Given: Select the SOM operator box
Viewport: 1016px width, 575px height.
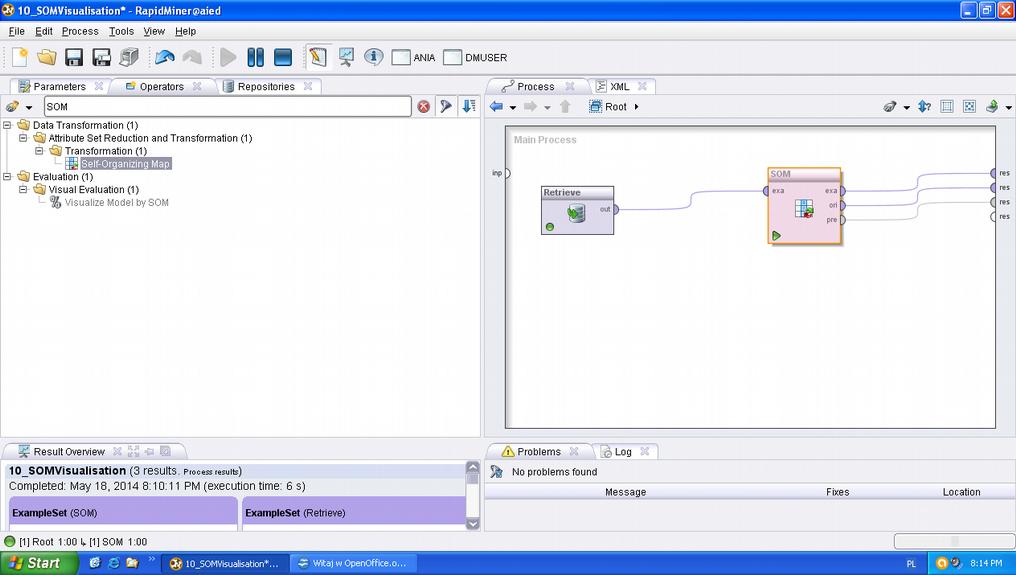Looking at the screenshot, I should (x=804, y=206).
